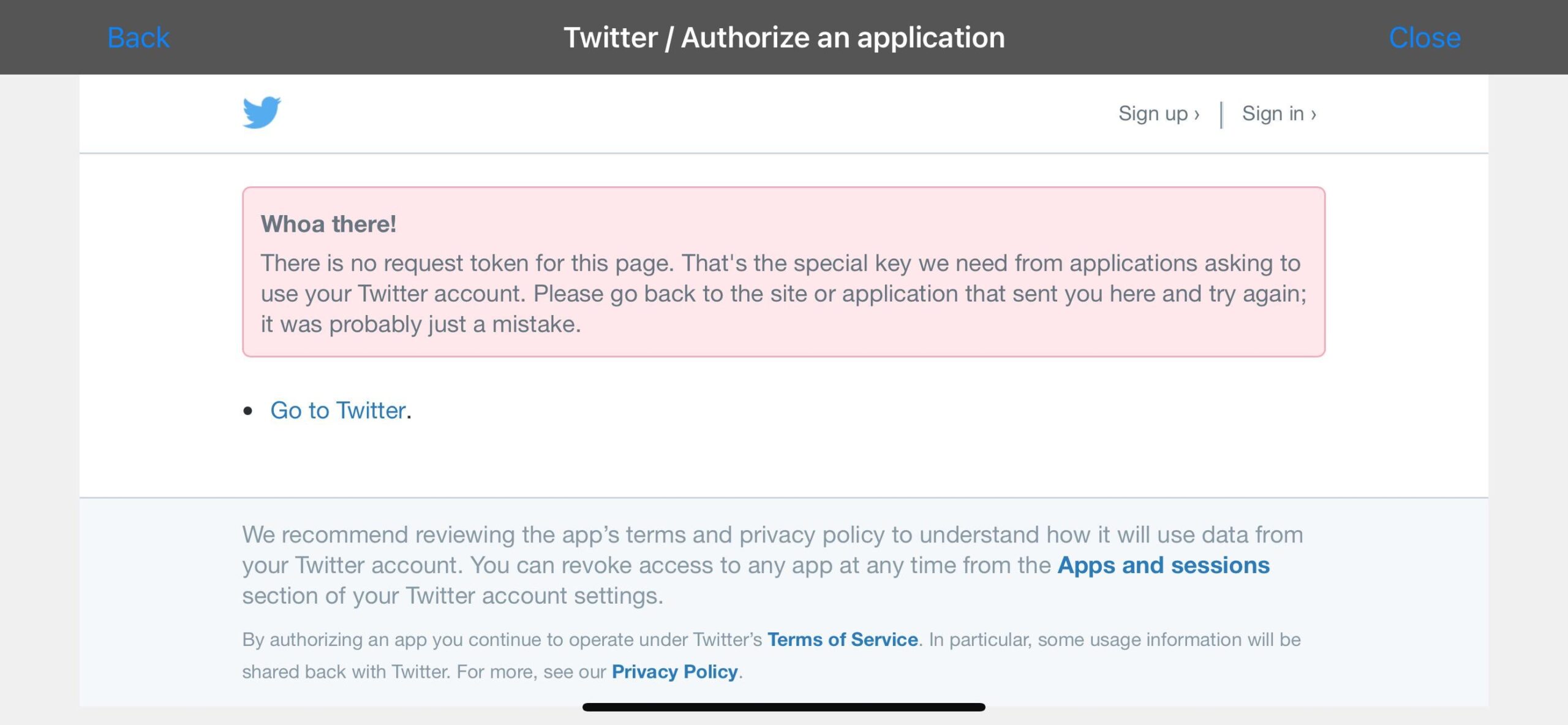The width and height of the screenshot is (1568, 725).
Task: Click the 'We recommend reviewing the app's terms' text
Action: pos(772,565)
